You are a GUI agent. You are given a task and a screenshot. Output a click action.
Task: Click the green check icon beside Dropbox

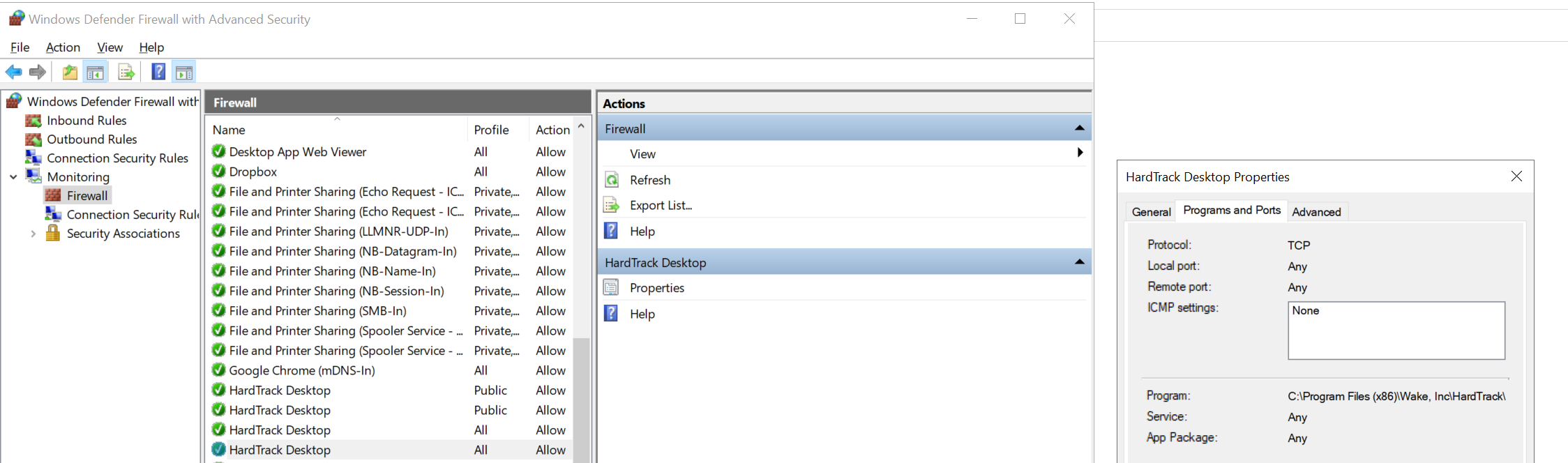[x=218, y=171]
